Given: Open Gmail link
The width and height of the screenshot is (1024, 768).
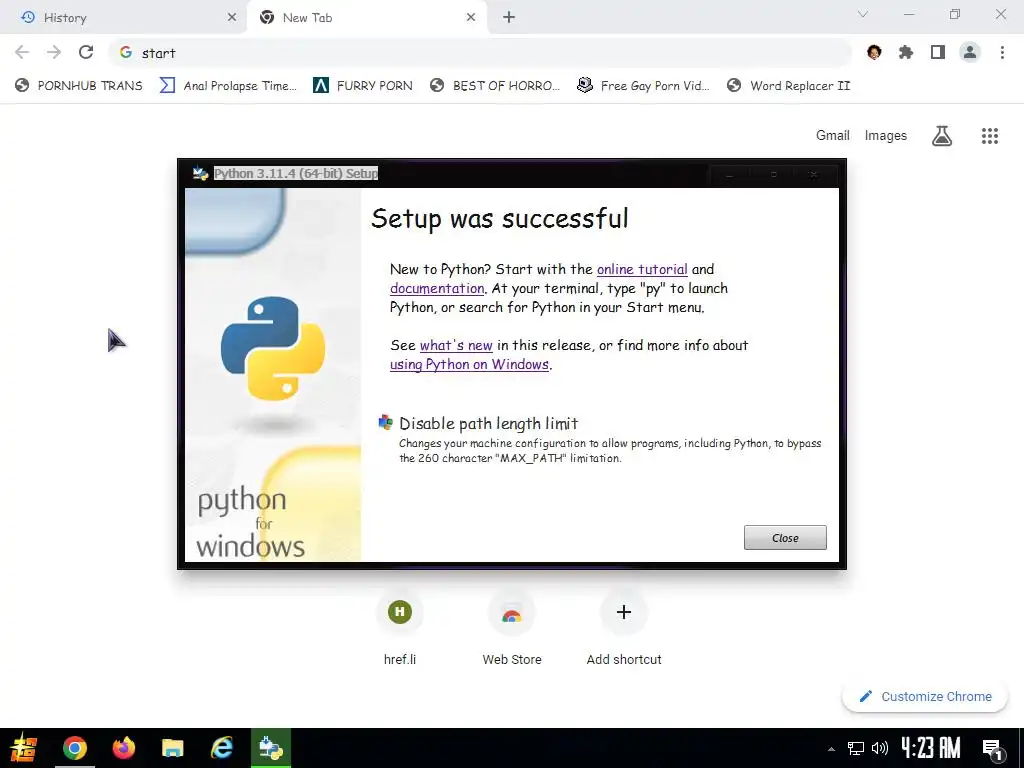Looking at the screenshot, I should (x=833, y=135).
